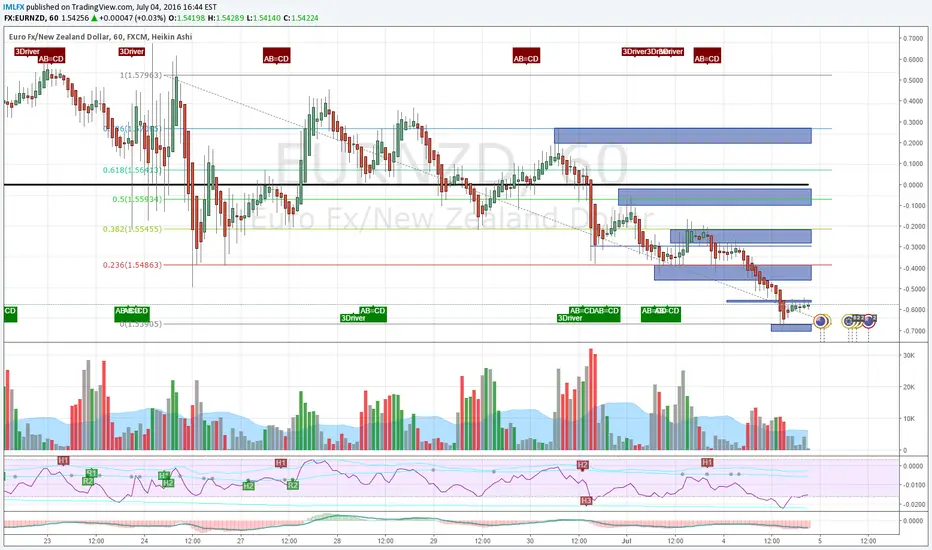The width and height of the screenshot is (932, 550).
Task: Click -0.0200 on the oscillator scale
Action: [911, 504]
